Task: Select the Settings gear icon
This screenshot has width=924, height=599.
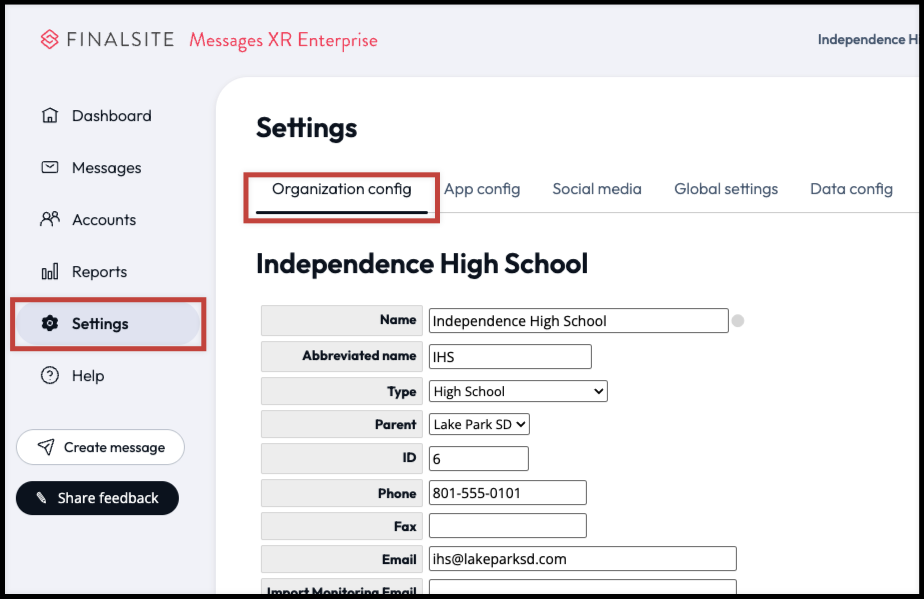Action: click(50, 323)
